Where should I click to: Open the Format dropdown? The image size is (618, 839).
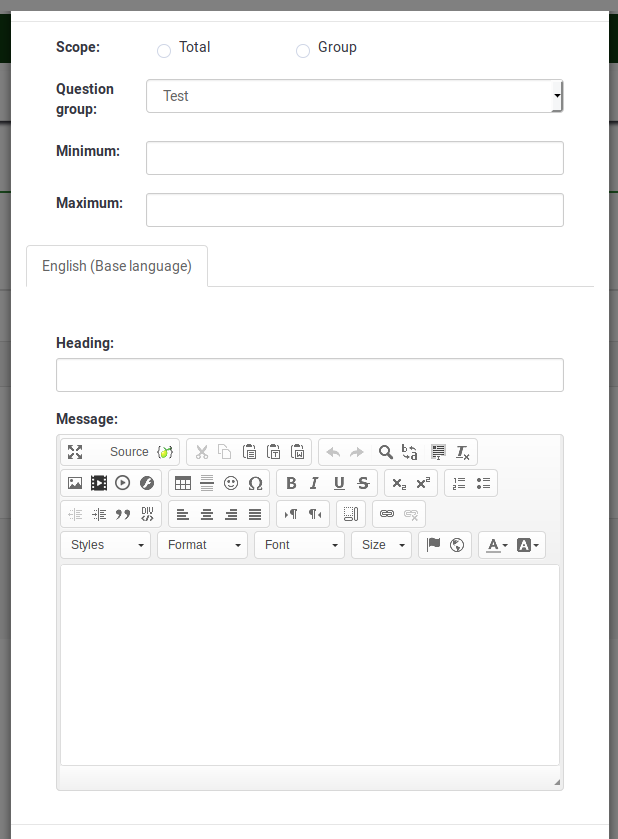(202, 545)
